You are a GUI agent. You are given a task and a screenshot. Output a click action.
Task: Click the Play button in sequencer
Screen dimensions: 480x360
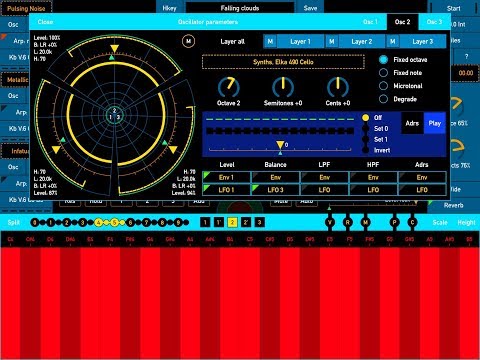435,123
